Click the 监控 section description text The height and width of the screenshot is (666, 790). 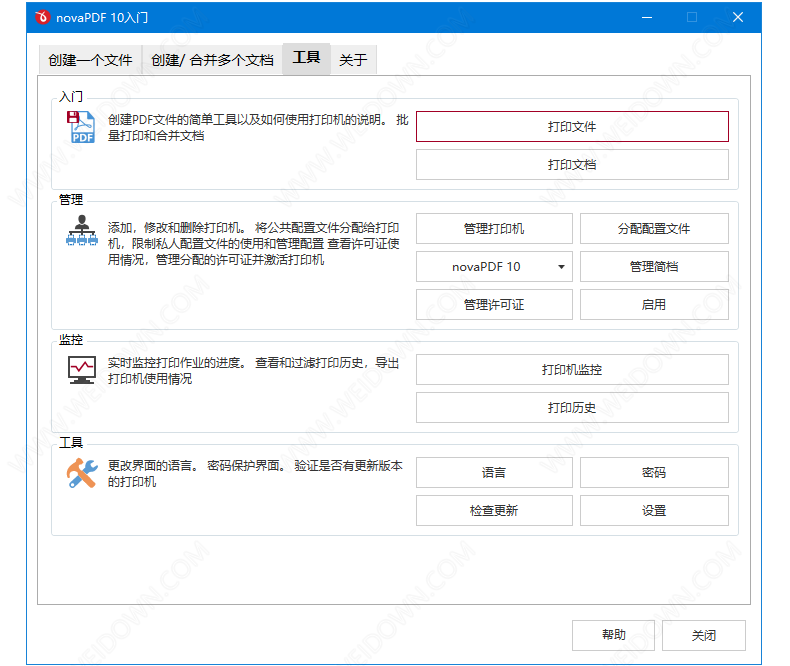coord(253,371)
